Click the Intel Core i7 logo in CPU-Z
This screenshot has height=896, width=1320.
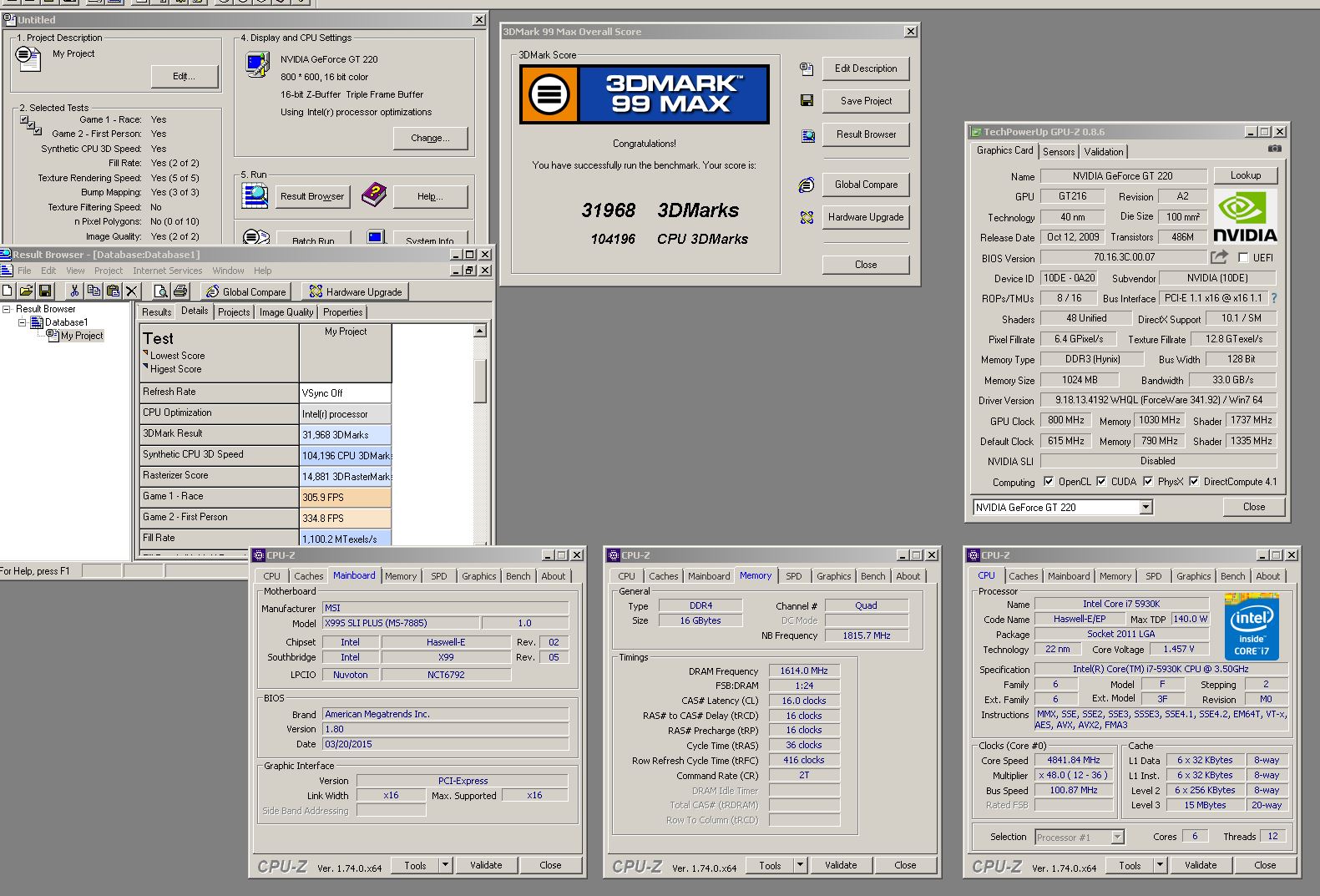[x=1252, y=626]
